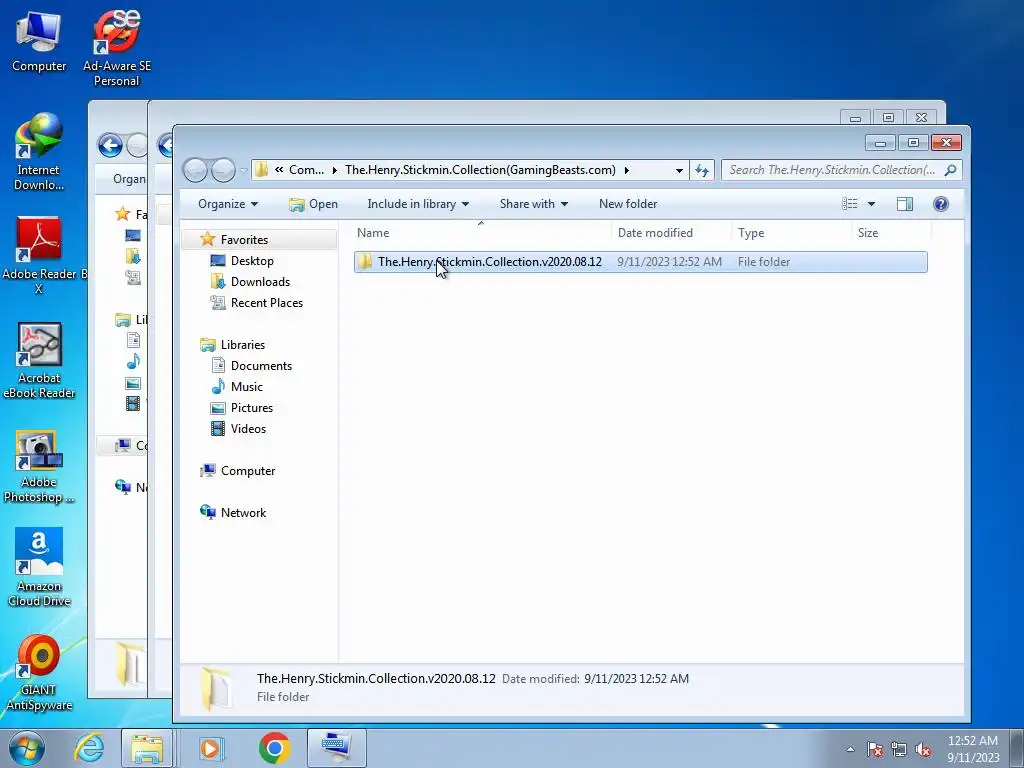Viewport: 1024px width, 768px height.
Task: Show hidden tray icons arrow
Action: (x=850, y=749)
